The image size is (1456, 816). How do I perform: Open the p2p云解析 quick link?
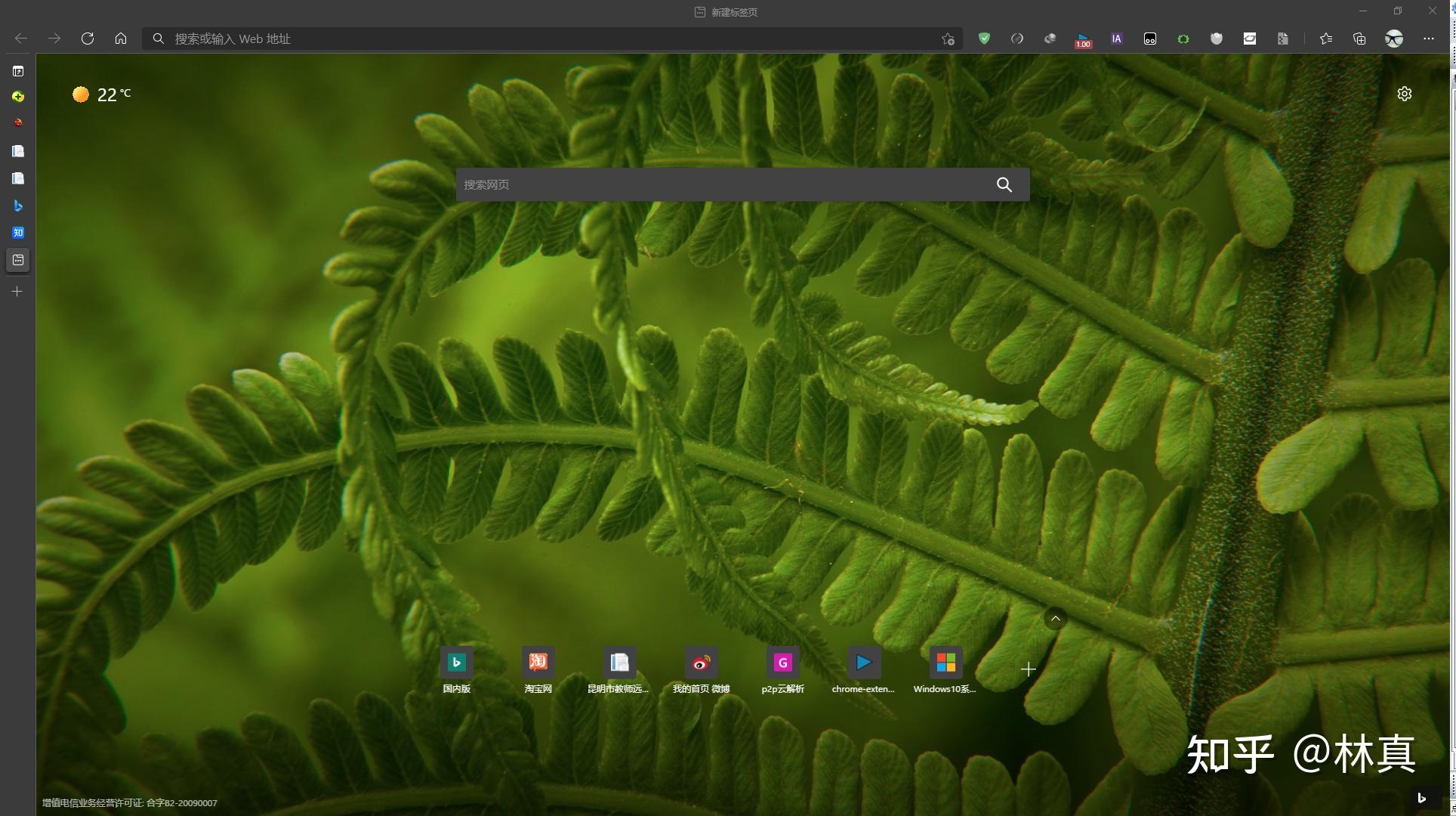tap(783, 670)
